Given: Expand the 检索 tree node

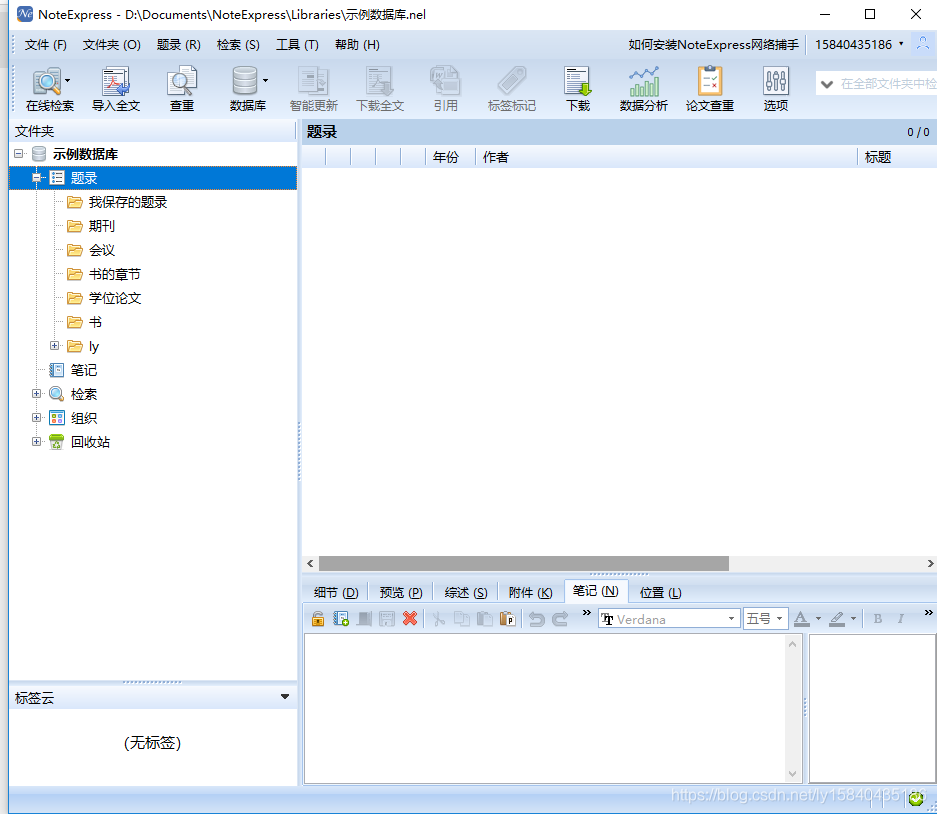Looking at the screenshot, I should pyautogui.click(x=36, y=393).
